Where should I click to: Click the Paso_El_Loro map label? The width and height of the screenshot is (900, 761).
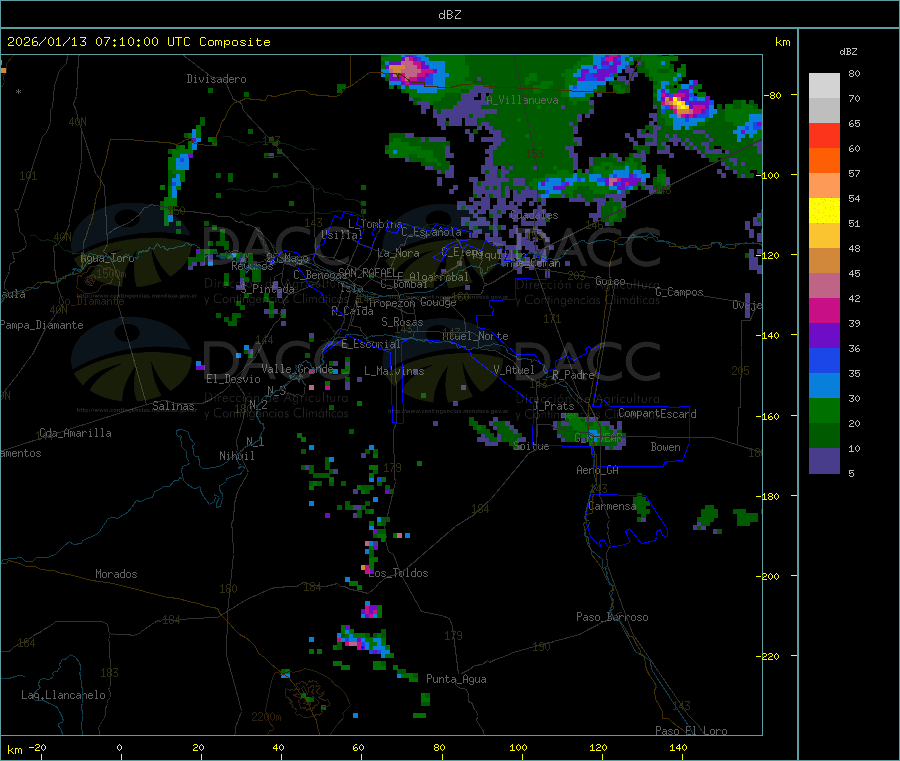pos(691,731)
